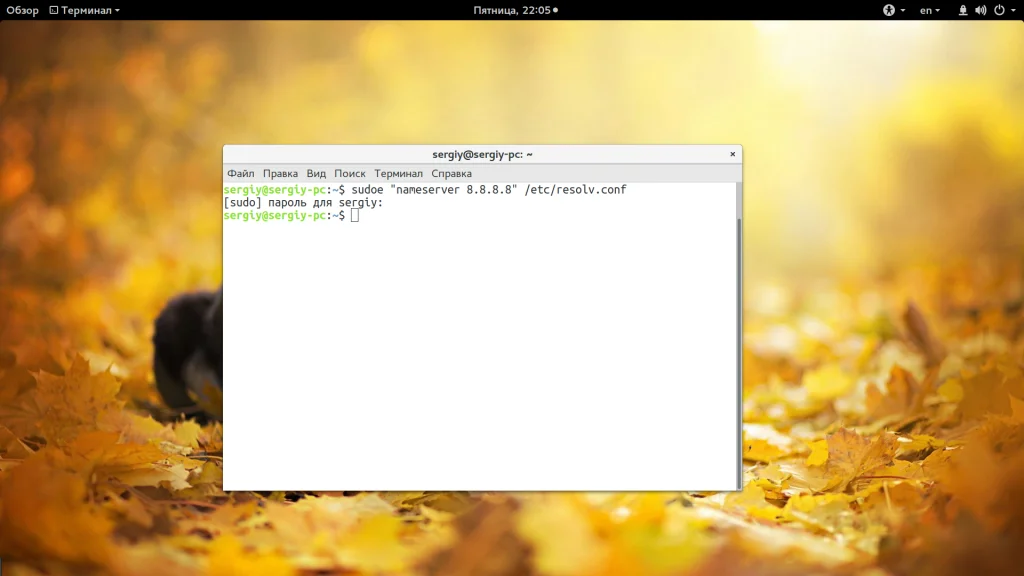The height and width of the screenshot is (576, 1024).
Task: Open the Справка menu
Action: tap(451, 173)
